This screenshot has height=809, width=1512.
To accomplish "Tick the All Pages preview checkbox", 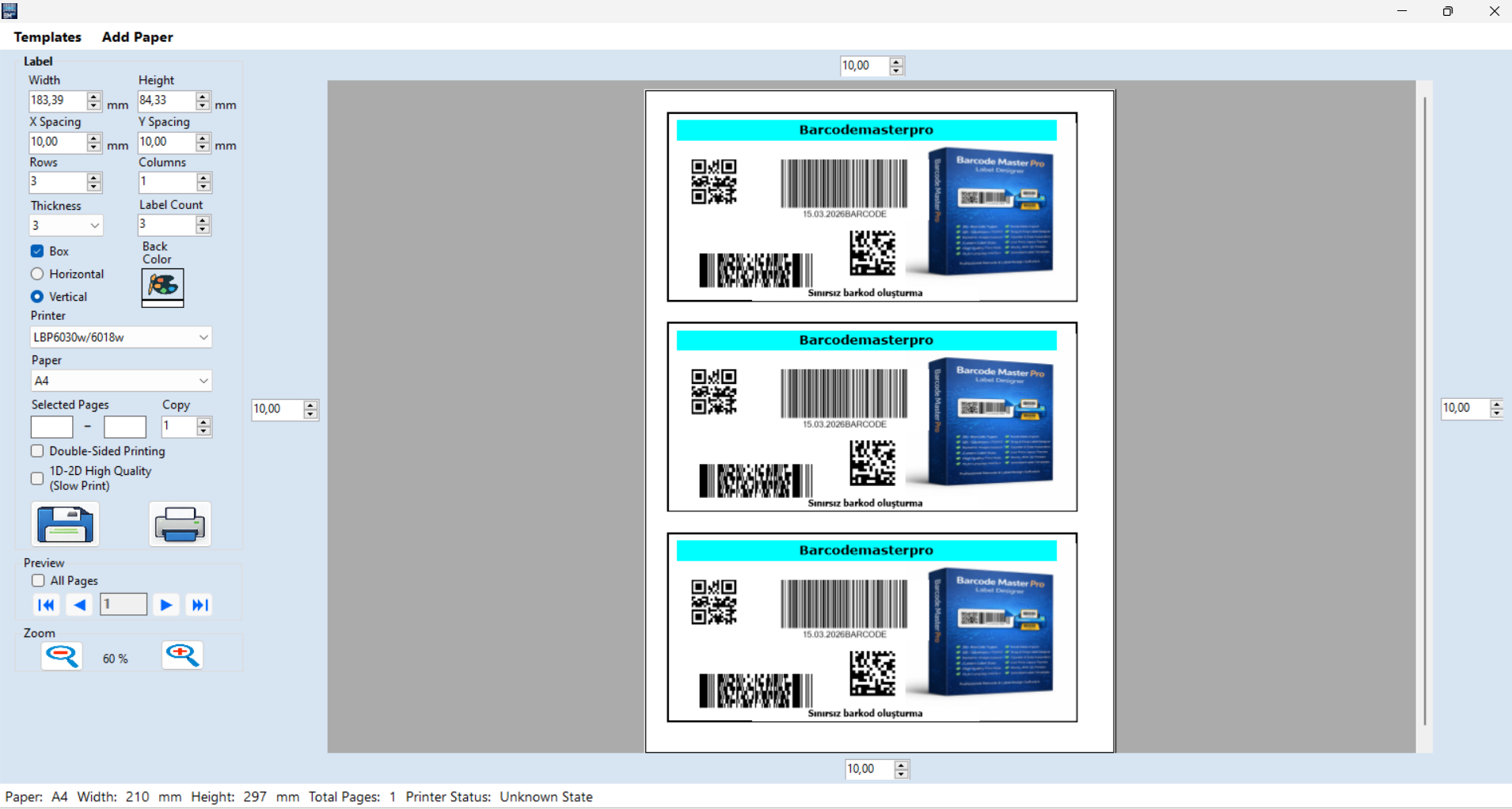I will (38, 581).
